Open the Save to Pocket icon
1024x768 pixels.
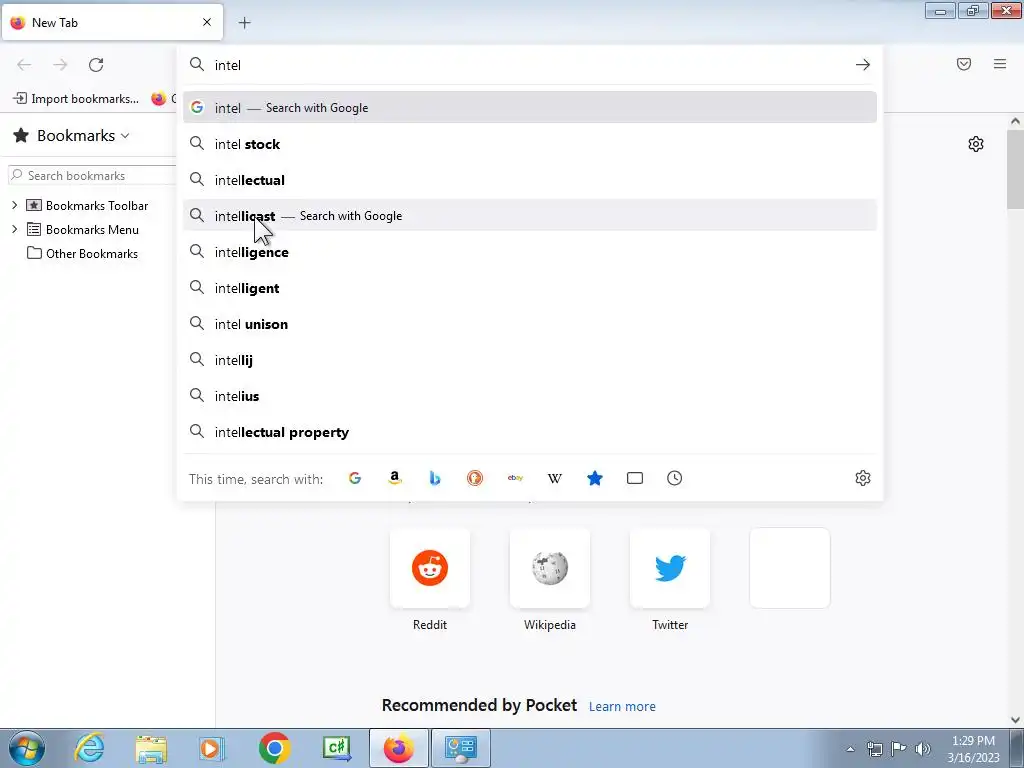coord(964,64)
